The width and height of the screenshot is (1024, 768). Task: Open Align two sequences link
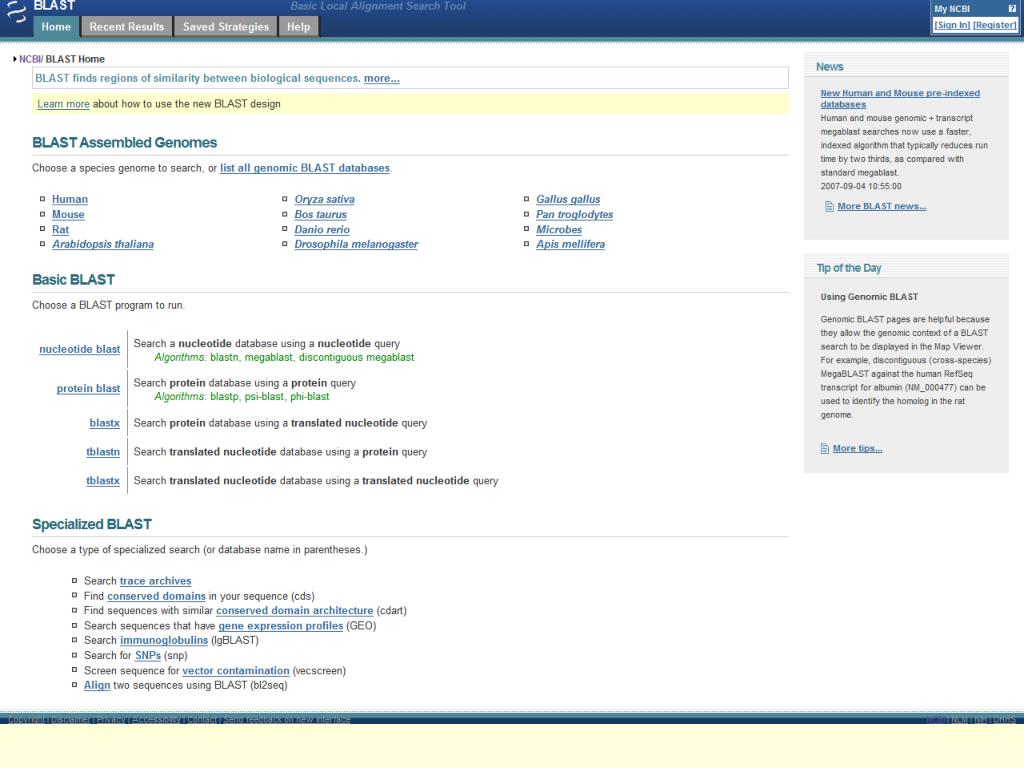point(97,686)
